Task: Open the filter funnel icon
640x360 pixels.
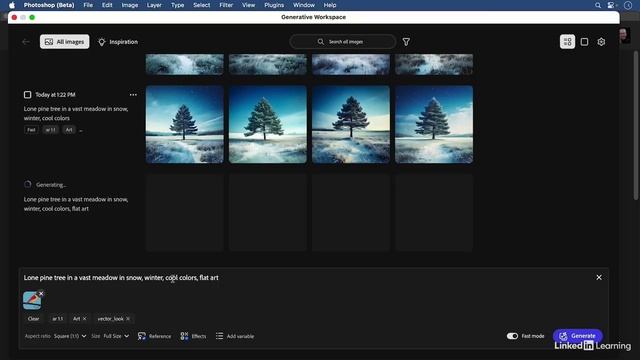Action: click(x=406, y=42)
